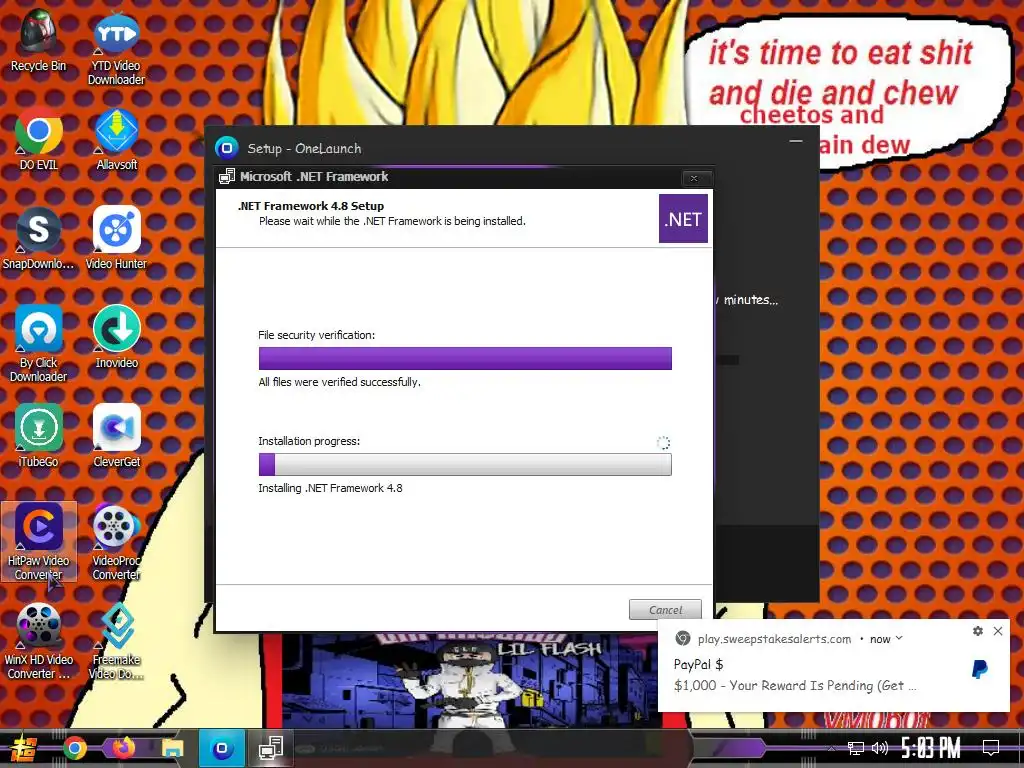This screenshot has height=768, width=1024.
Task: Click the Start button on taskbar
Action: (23, 748)
